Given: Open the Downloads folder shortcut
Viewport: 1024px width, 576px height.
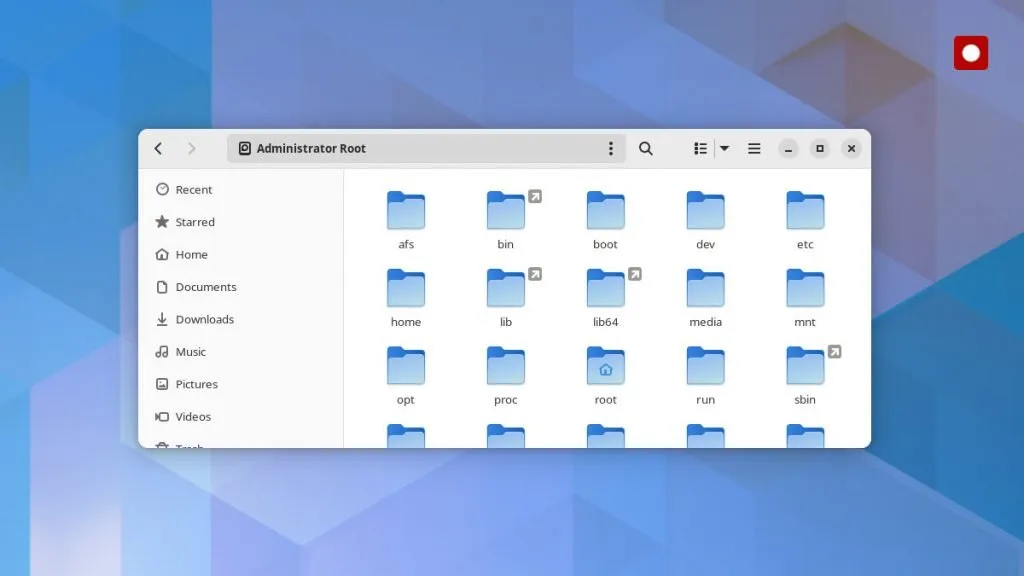Looking at the screenshot, I should [x=207, y=319].
